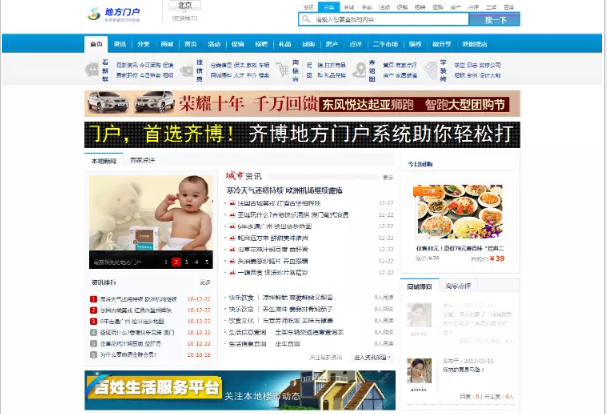The image size is (607, 414).
Task: Click the red rank 3 badge
Action: (x=93, y=321)
